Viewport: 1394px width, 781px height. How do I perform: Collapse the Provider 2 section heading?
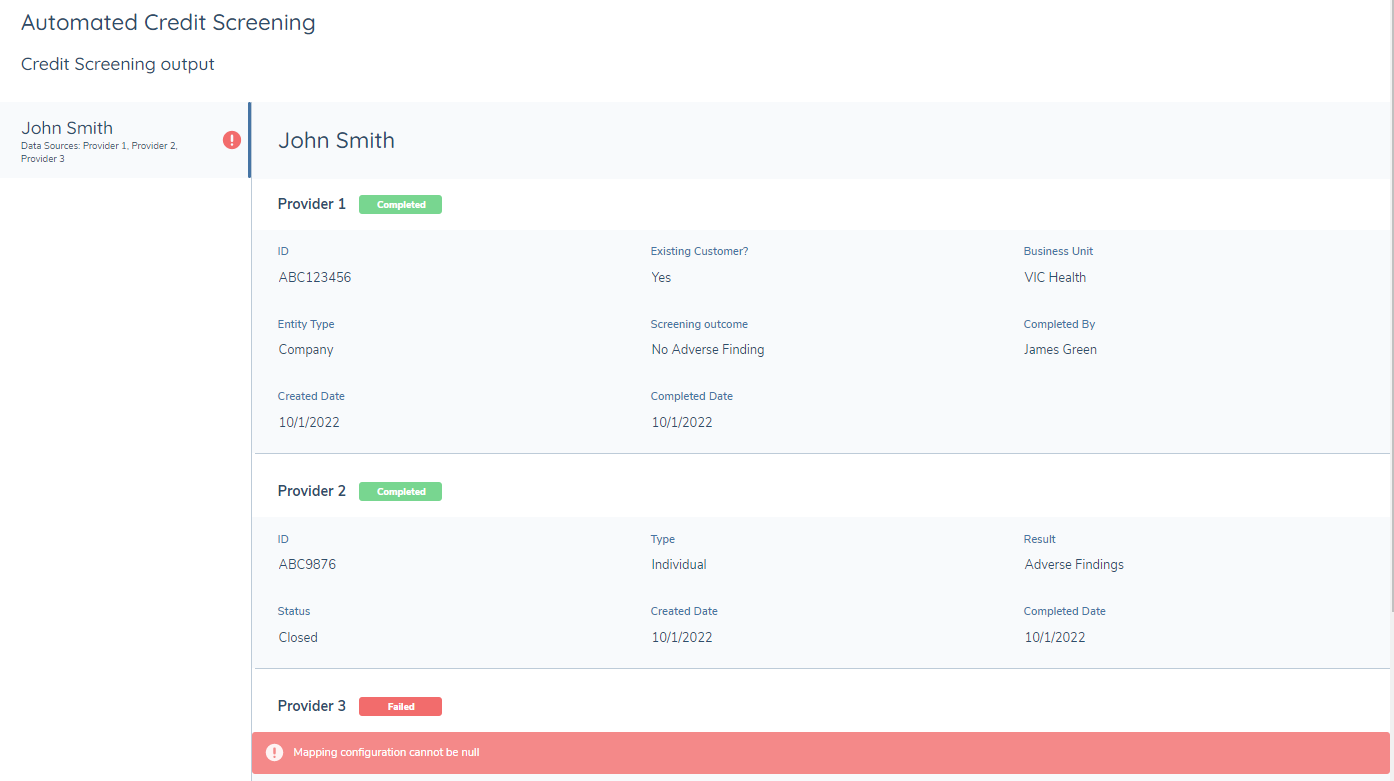coord(312,491)
